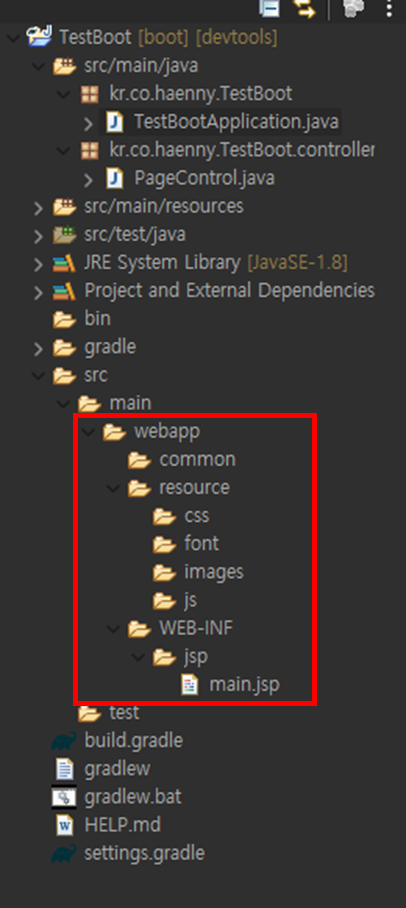This screenshot has width=406, height=908.
Task: Collapse the main folder node
Action: (63, 404)
